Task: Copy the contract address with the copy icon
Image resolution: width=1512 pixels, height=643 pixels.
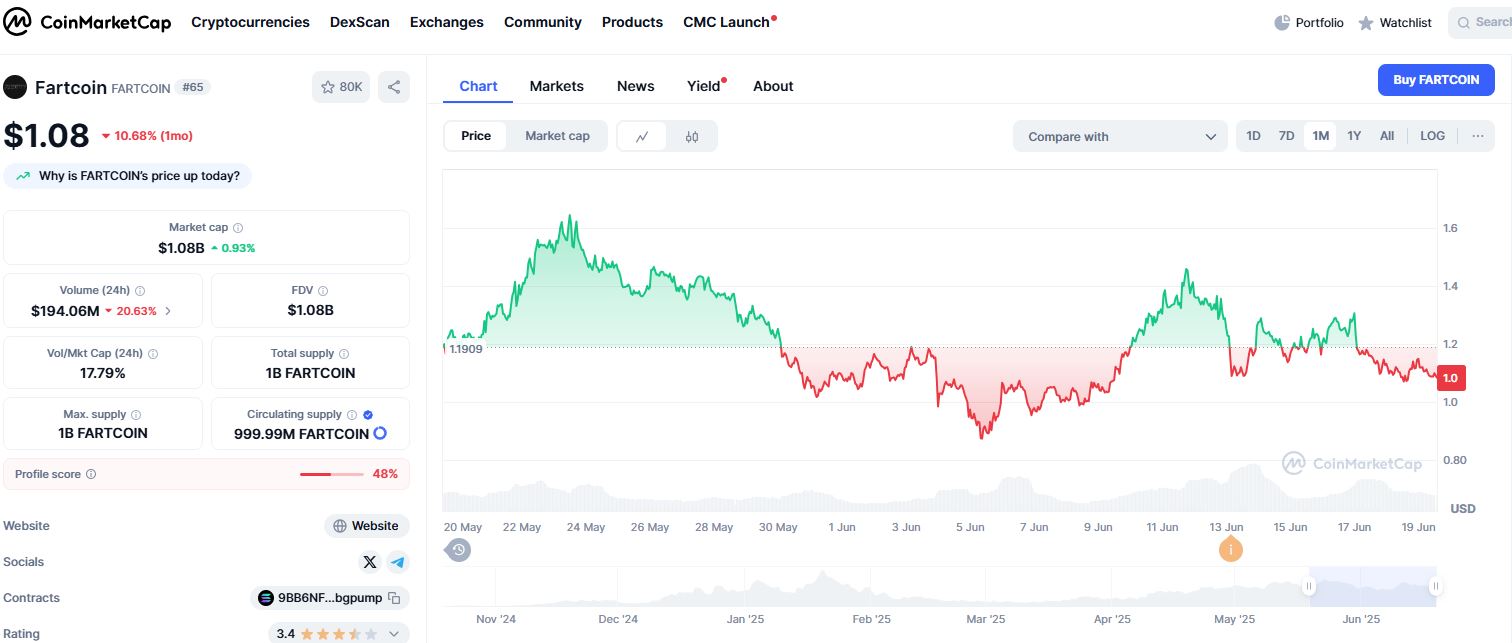Action: [394, 598]
